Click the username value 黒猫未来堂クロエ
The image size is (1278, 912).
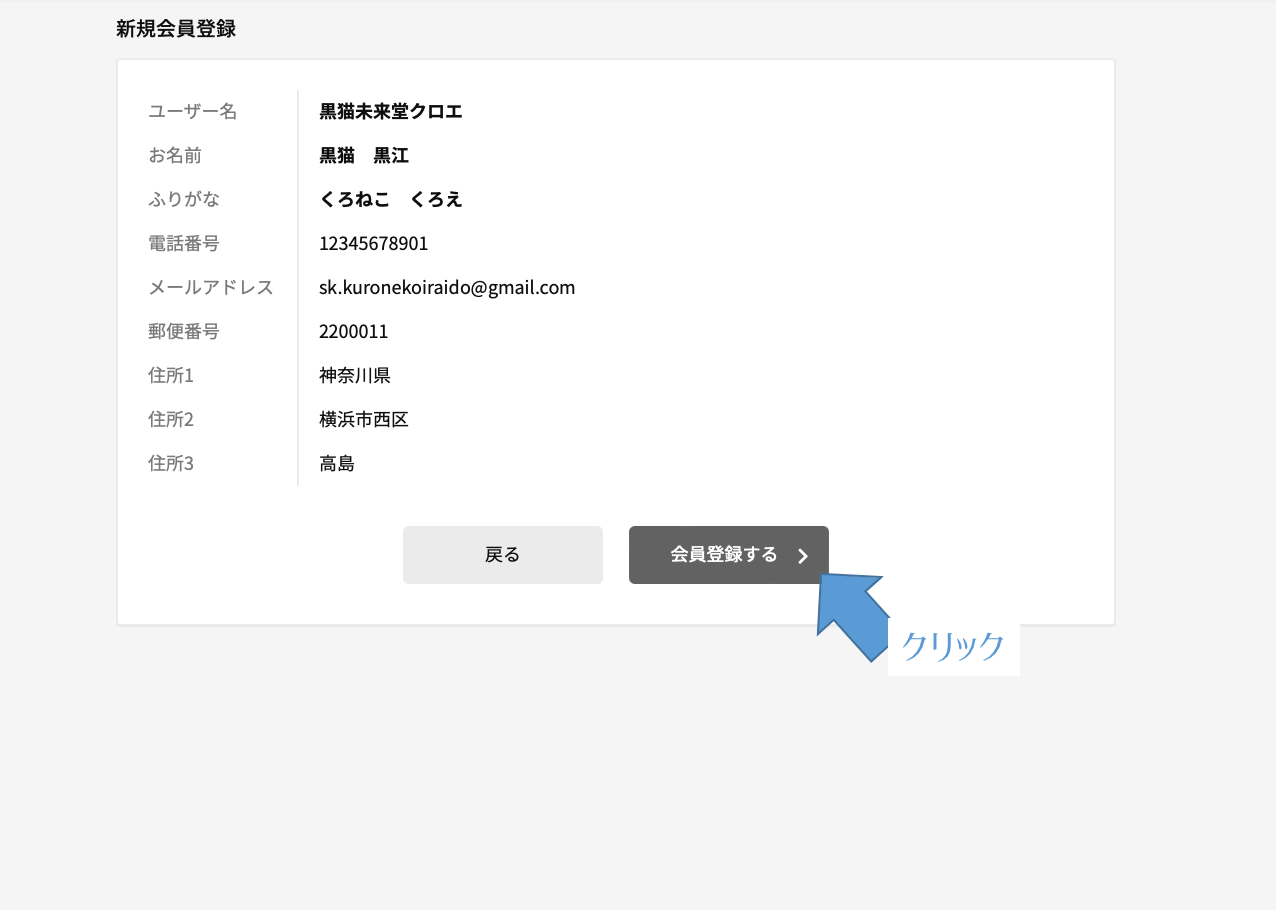(390, 111)
